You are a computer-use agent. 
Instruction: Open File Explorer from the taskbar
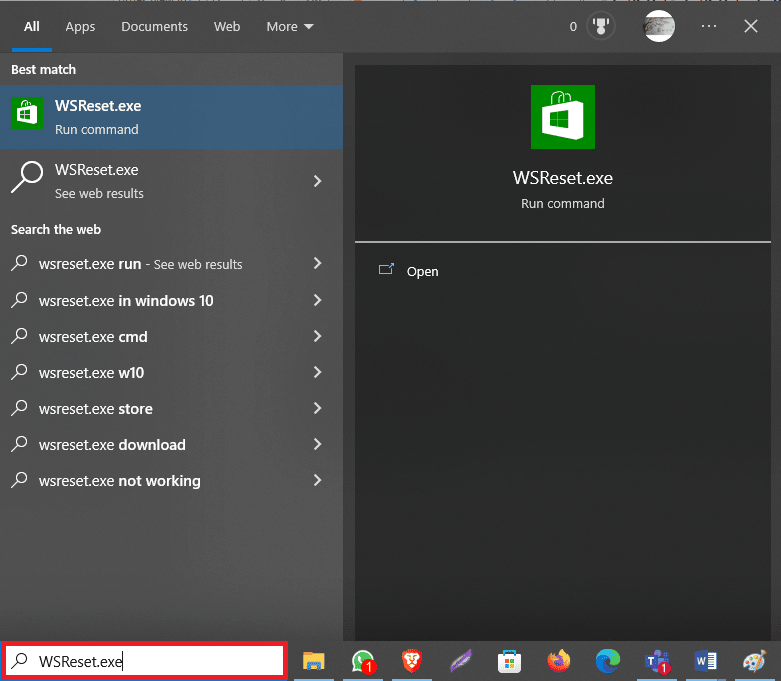coord(313,661)
